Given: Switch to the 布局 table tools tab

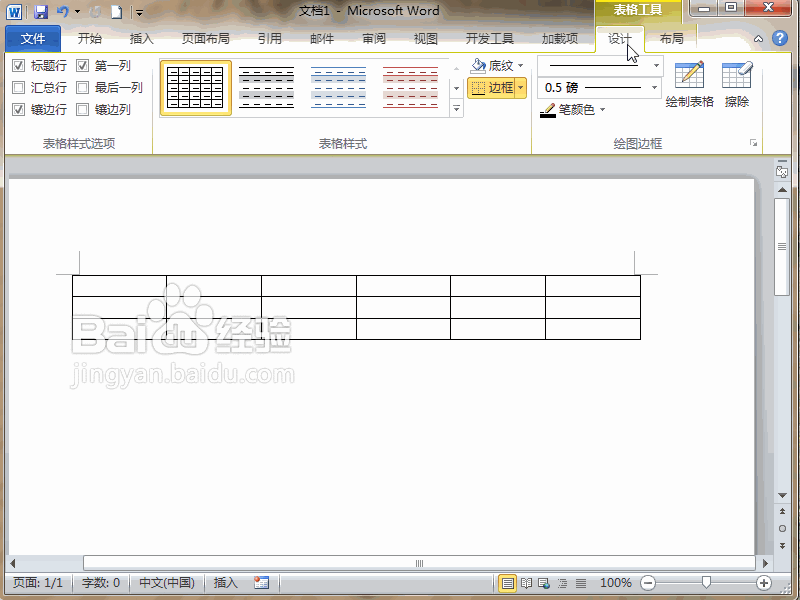Looking at the screenshot, I should click(x=671, y=38).
